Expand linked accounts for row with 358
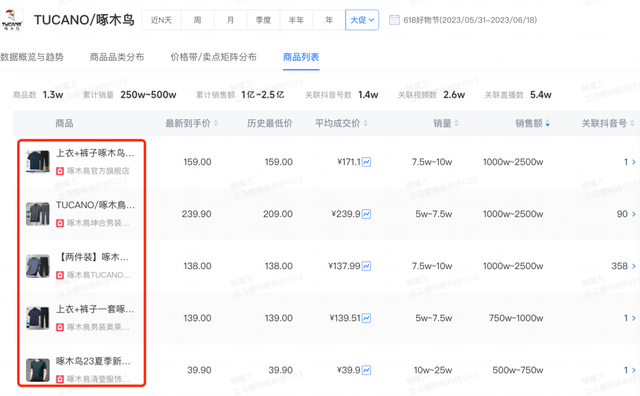Viewport: 640px width, 396px height. [633, 266]
